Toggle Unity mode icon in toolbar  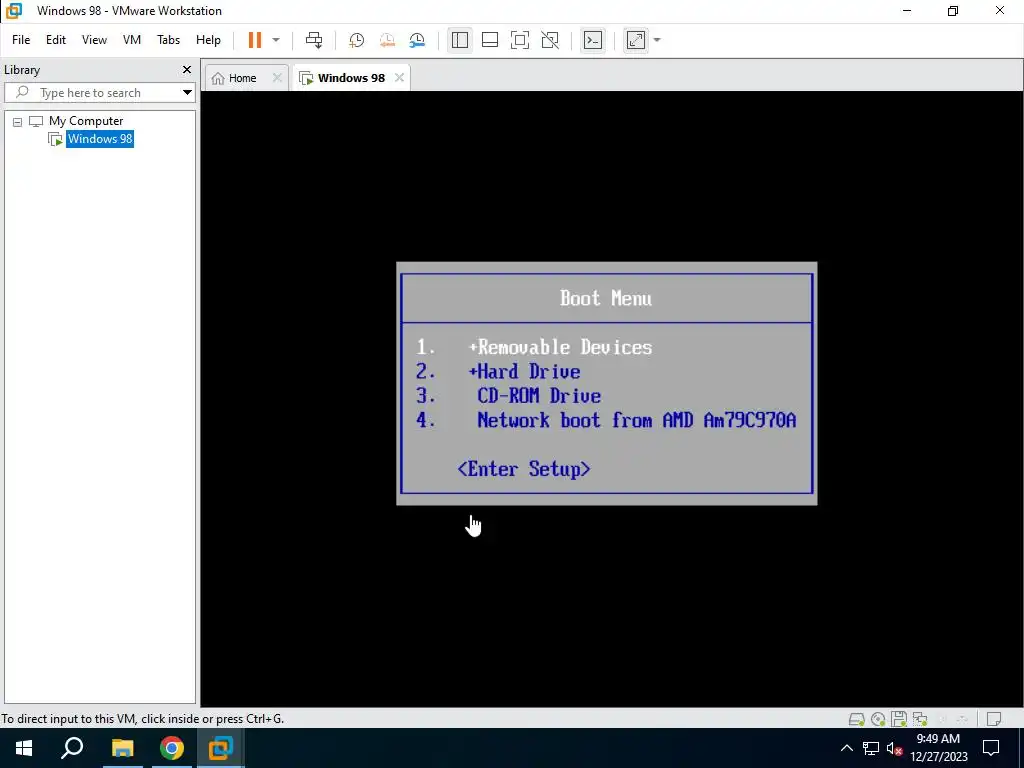pyautogui.click(x=550, y=40)
